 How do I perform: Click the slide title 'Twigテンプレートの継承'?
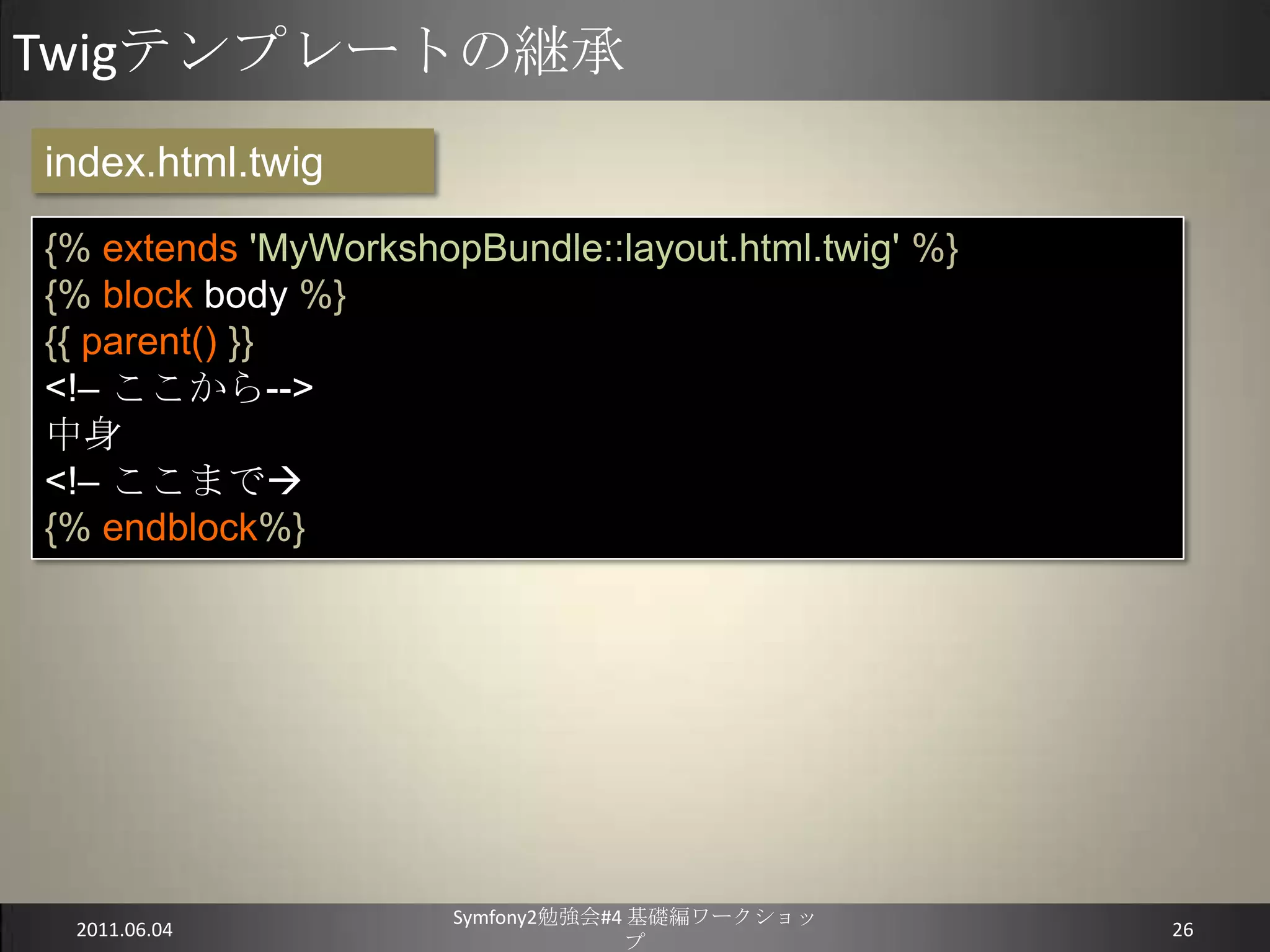pos(318,52)
